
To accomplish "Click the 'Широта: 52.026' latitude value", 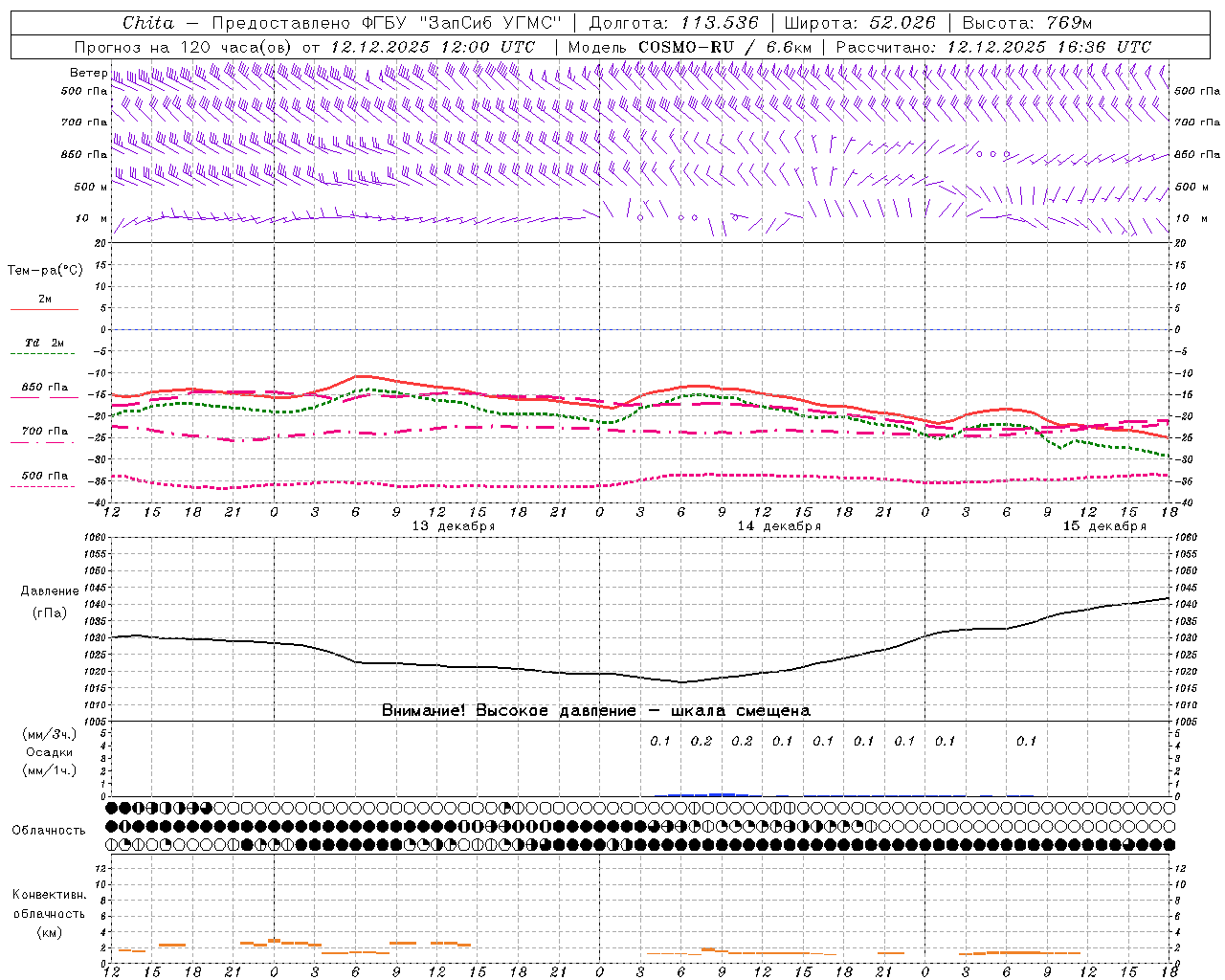I will pos(859,23).
